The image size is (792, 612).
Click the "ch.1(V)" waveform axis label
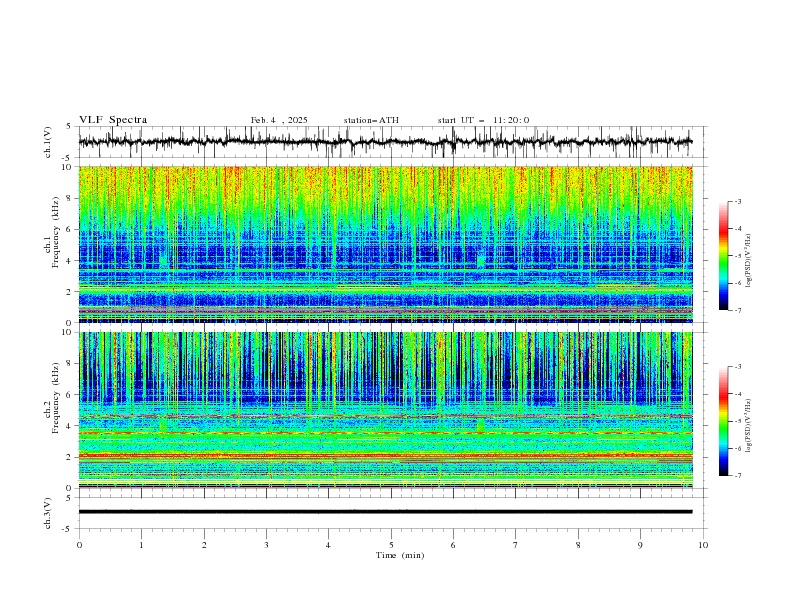[48, 142]
